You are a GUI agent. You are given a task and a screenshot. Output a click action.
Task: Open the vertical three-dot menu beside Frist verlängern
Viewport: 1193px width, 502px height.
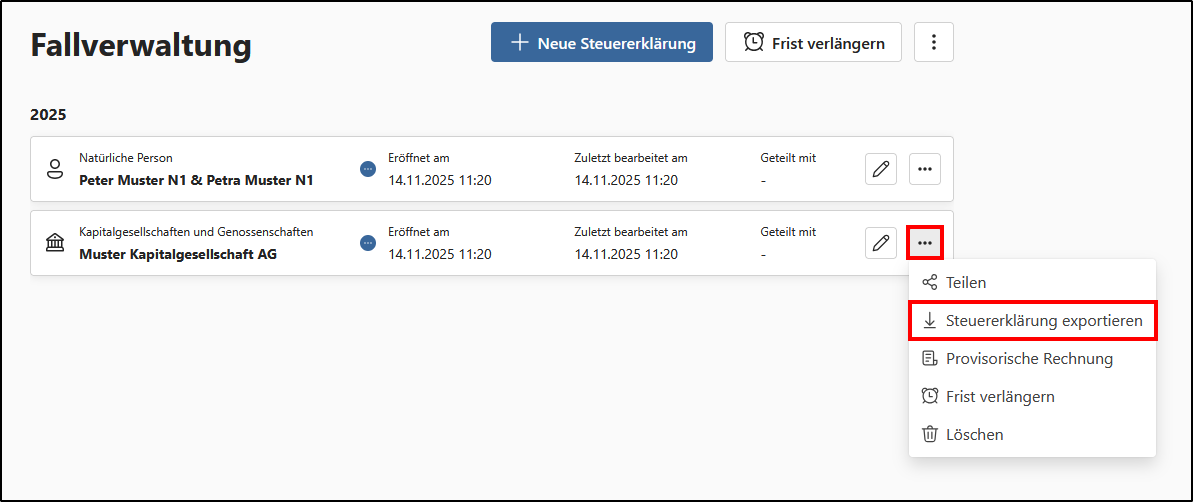tap(934, 42)
